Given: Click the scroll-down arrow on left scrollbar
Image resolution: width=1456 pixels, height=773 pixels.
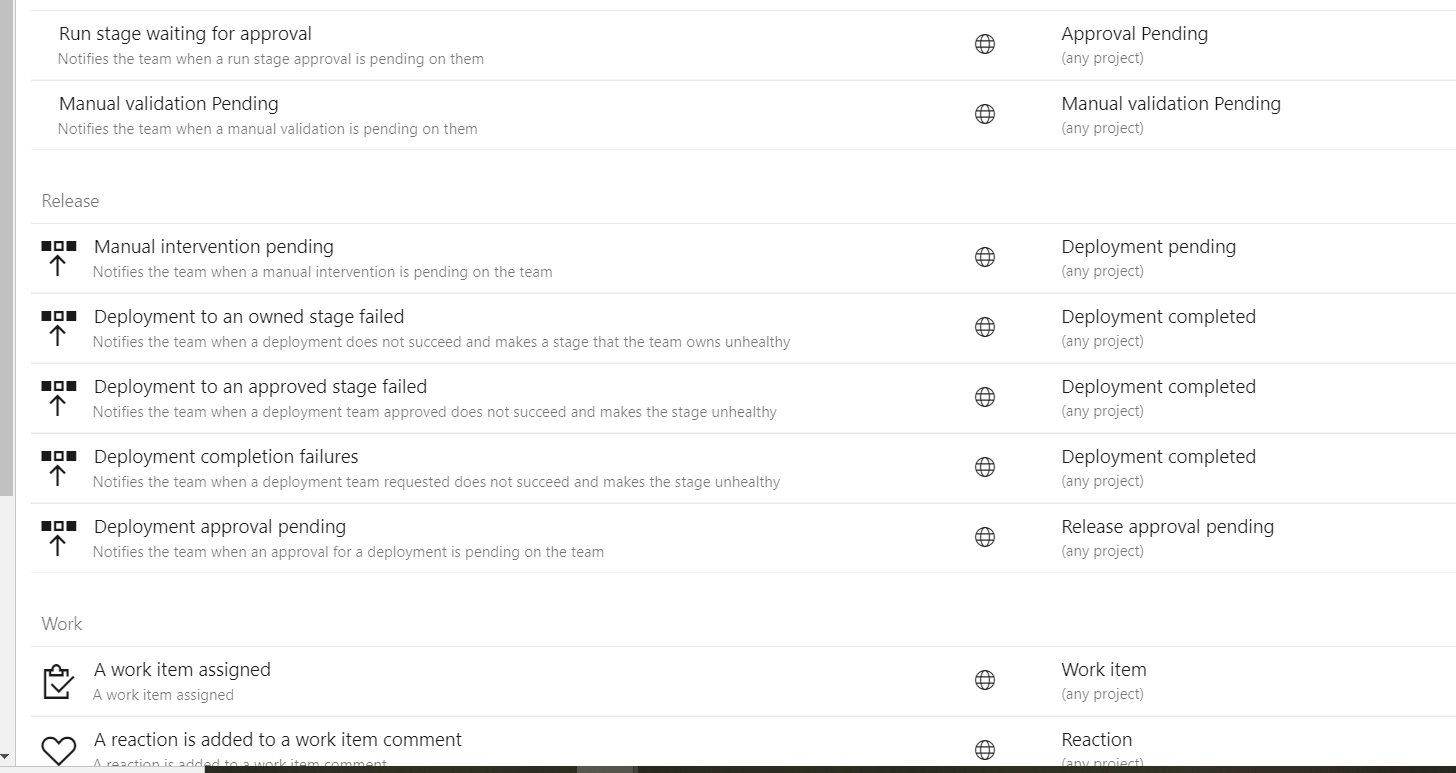Looking at the screenshot, I should (x=6, y=757).
